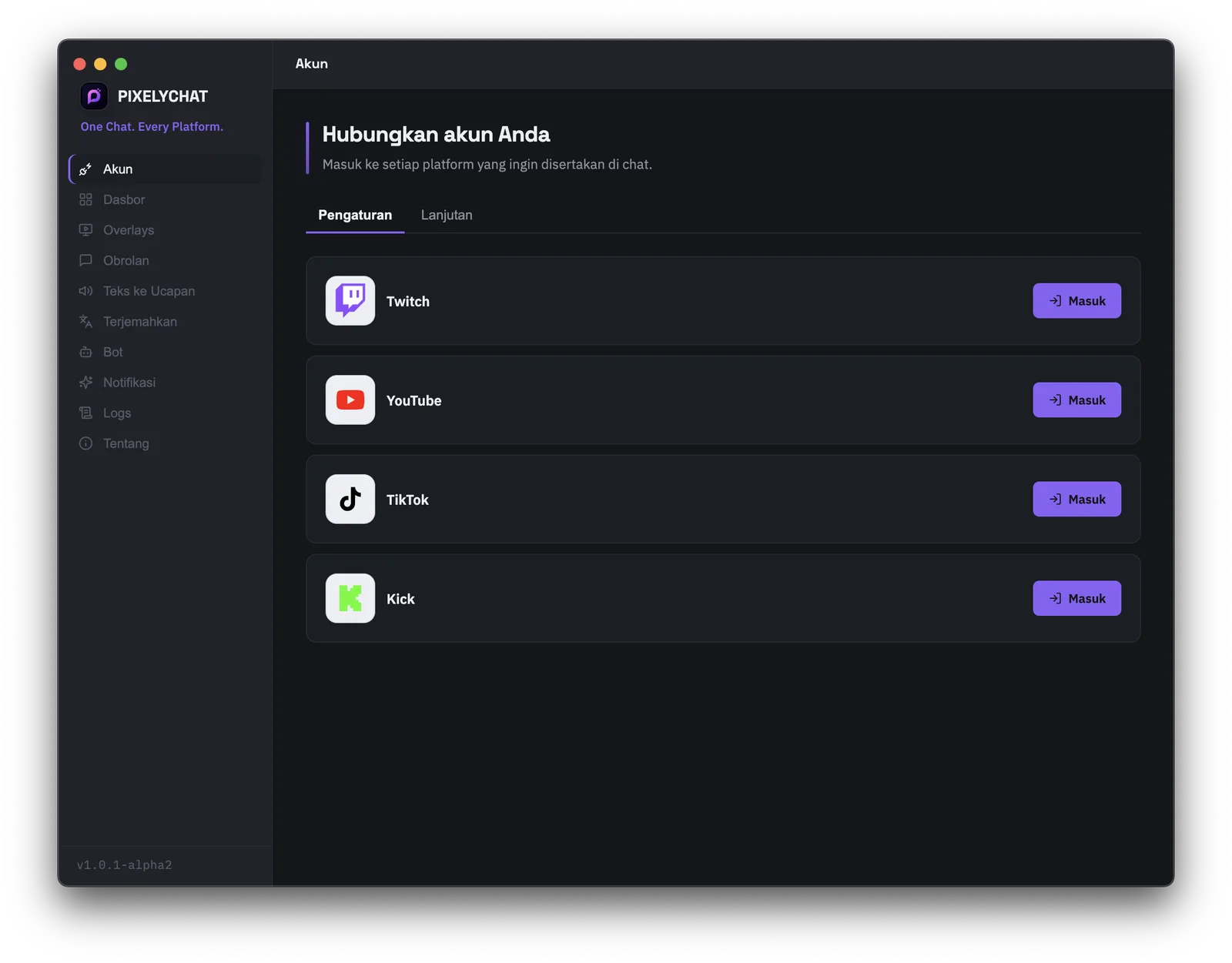Open the Logs section
Screen dimensions: 1232x963
tap(165, 413)
